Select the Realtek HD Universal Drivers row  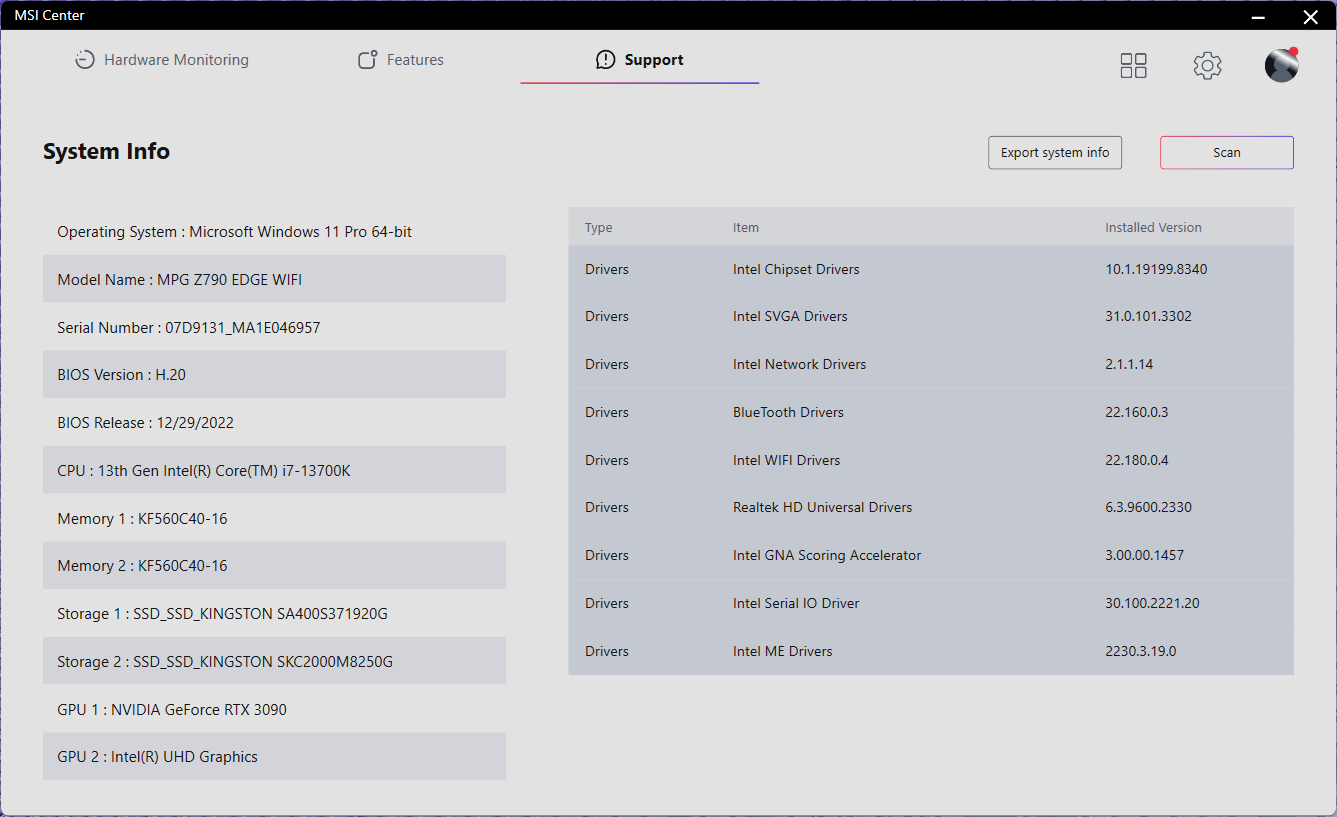(x=930, y=507)
